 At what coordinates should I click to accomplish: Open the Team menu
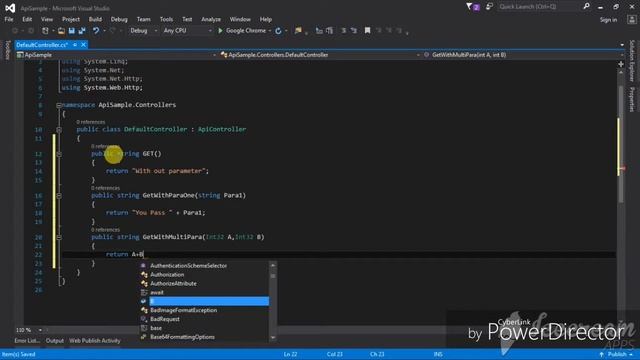[x=143, y=19]
